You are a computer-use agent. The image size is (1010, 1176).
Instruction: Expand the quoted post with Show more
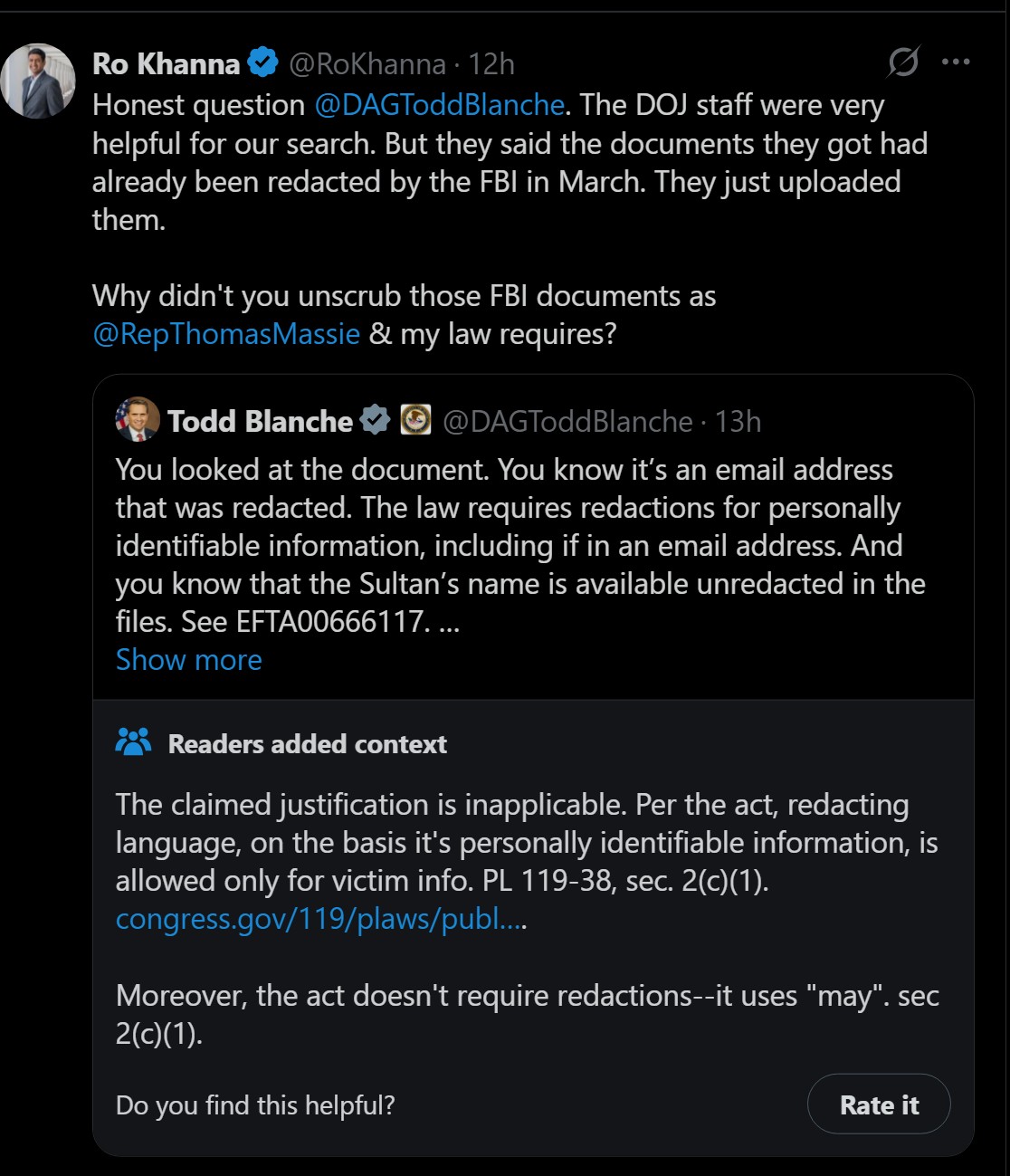coord(188,660)
